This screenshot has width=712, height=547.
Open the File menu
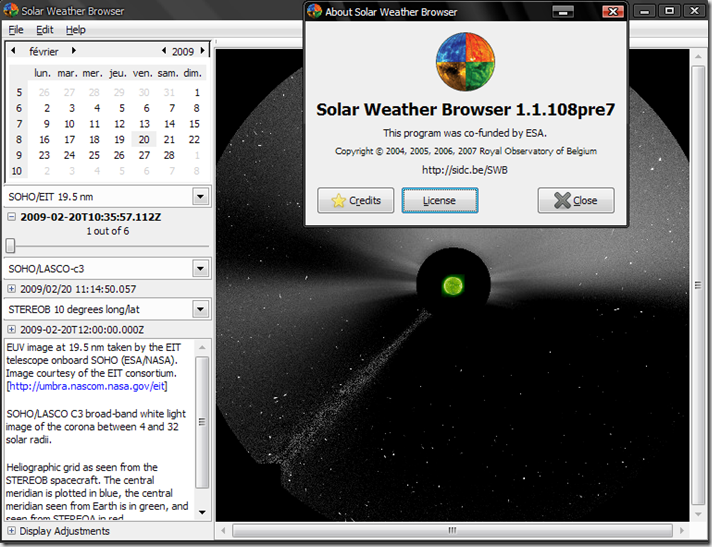16,30
